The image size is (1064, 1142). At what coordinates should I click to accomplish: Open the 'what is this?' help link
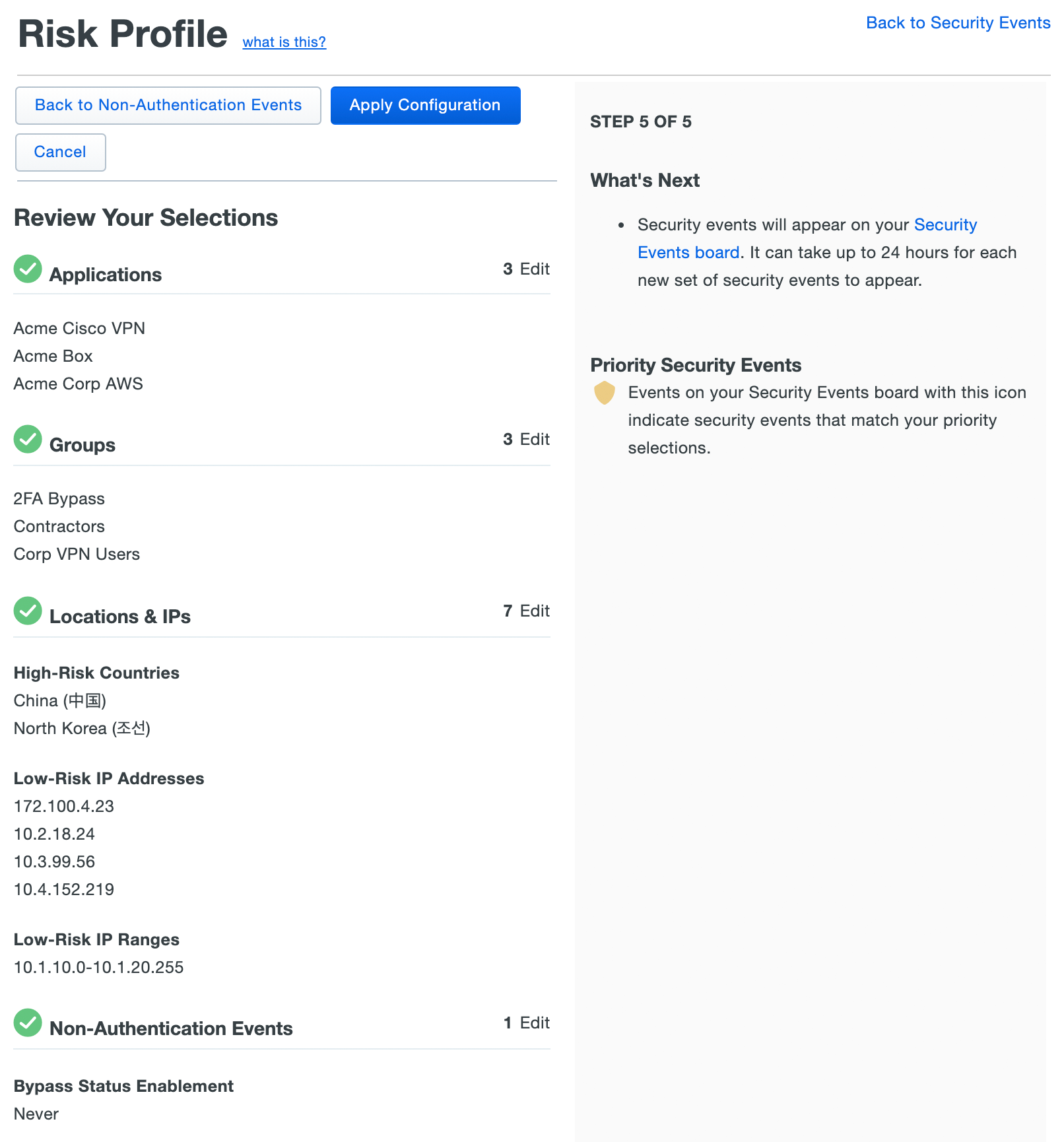click(x=284, y=42)
